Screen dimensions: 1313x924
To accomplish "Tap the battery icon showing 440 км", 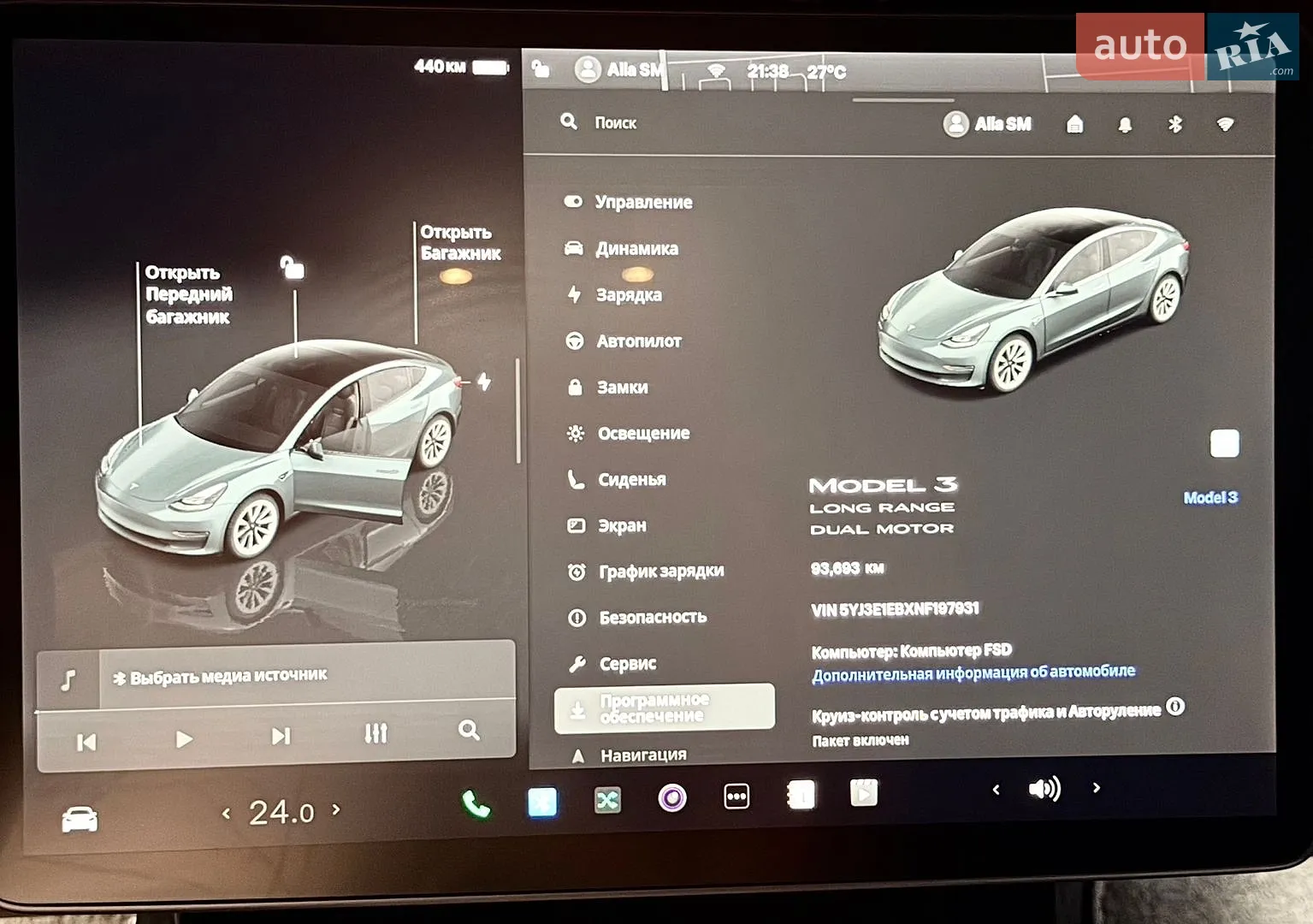I will pyautogui.click(x=490, y=67).
